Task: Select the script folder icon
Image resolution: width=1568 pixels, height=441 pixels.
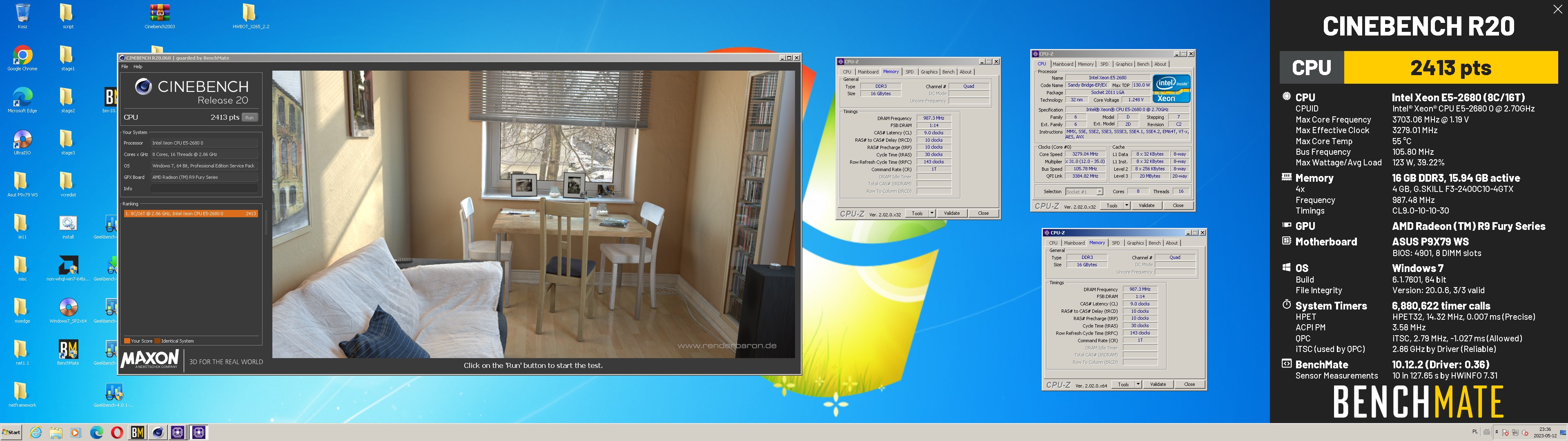Action: [x=67, y=16]
